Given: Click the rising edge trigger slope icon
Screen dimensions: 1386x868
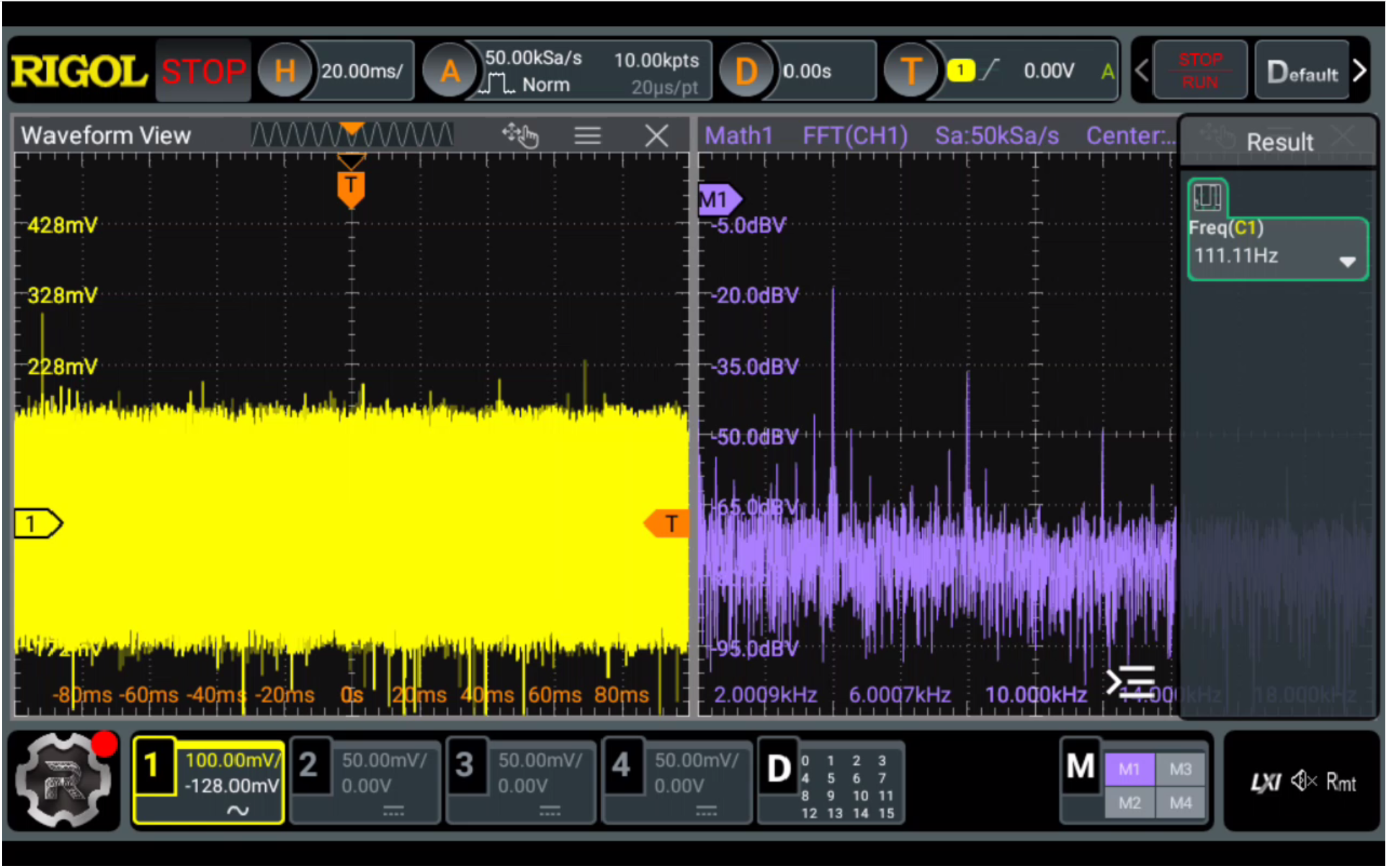Looking at the screenshot, I should [991, 70].
